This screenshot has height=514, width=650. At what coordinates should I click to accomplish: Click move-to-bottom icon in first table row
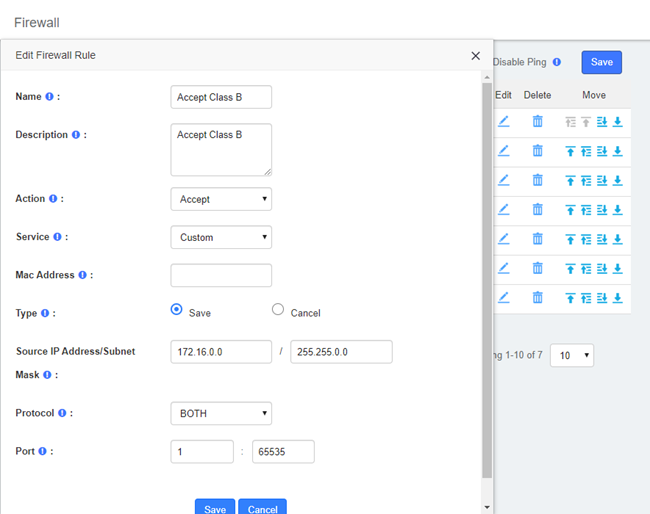click(618, 122)
